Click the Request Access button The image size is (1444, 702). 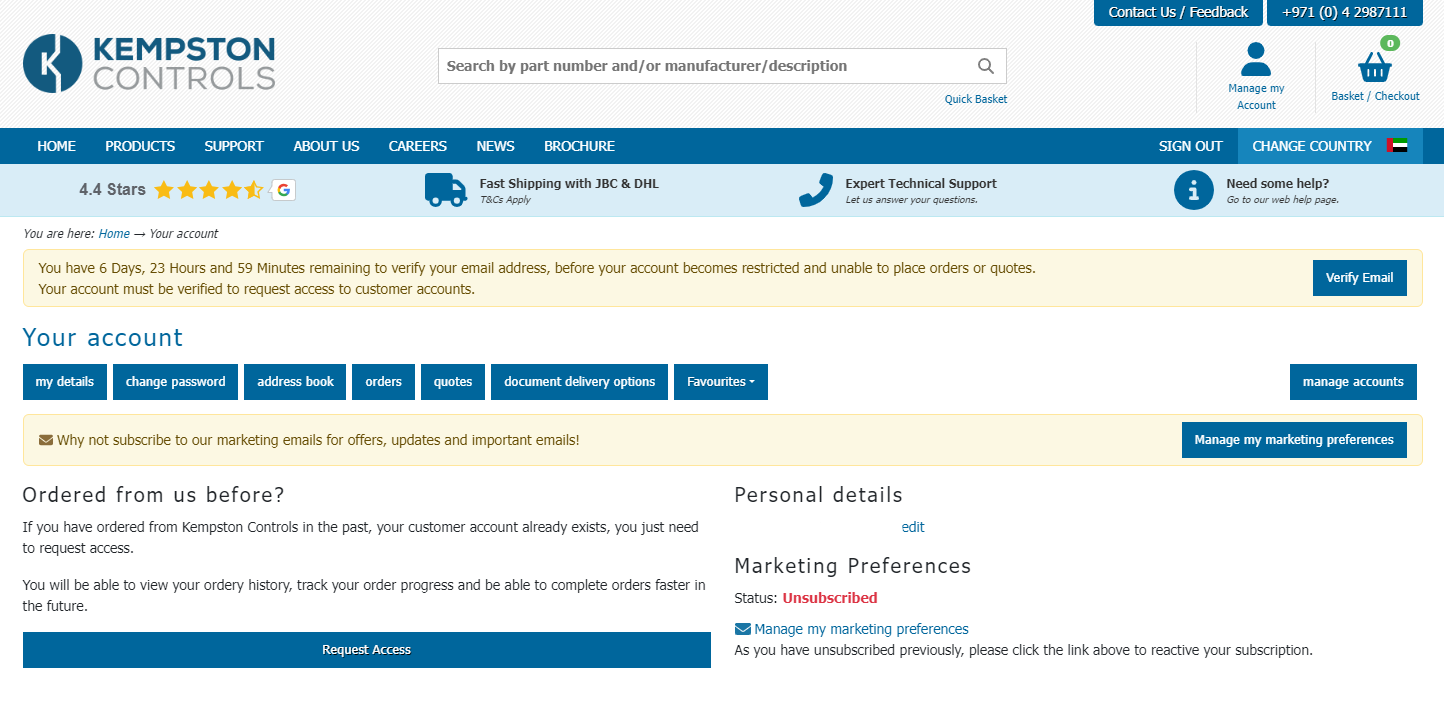click(367, 650)
